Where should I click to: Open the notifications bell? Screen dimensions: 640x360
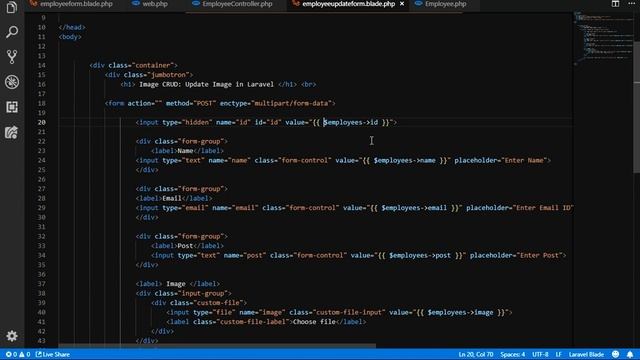pos(630,354)
